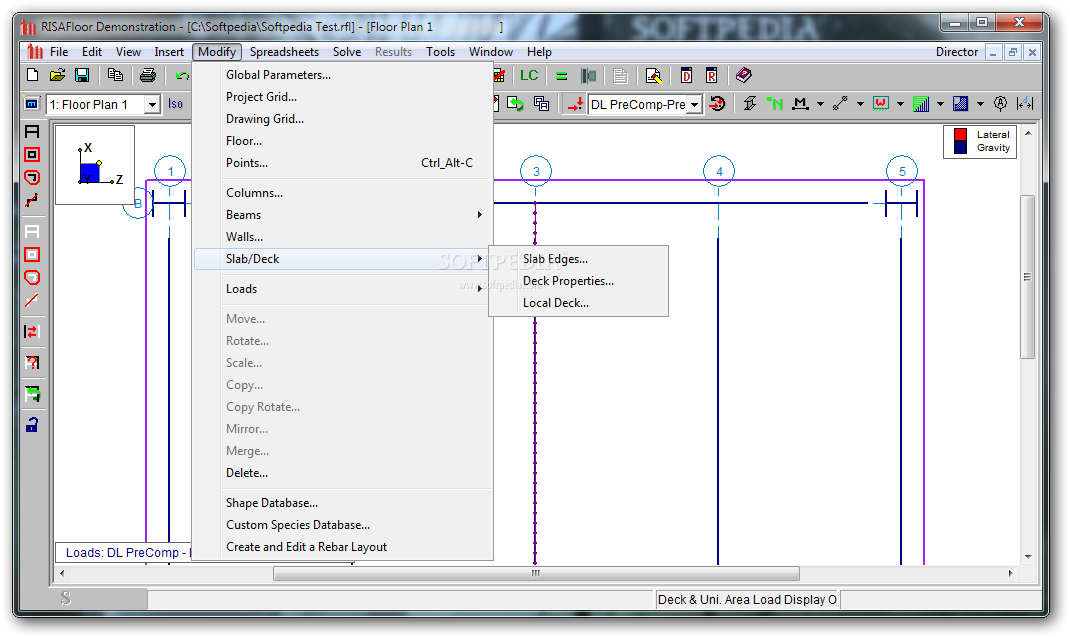1070x638 pixels.
Task: Toggle rendered I-beam shape display
Action: pos(749,104)
